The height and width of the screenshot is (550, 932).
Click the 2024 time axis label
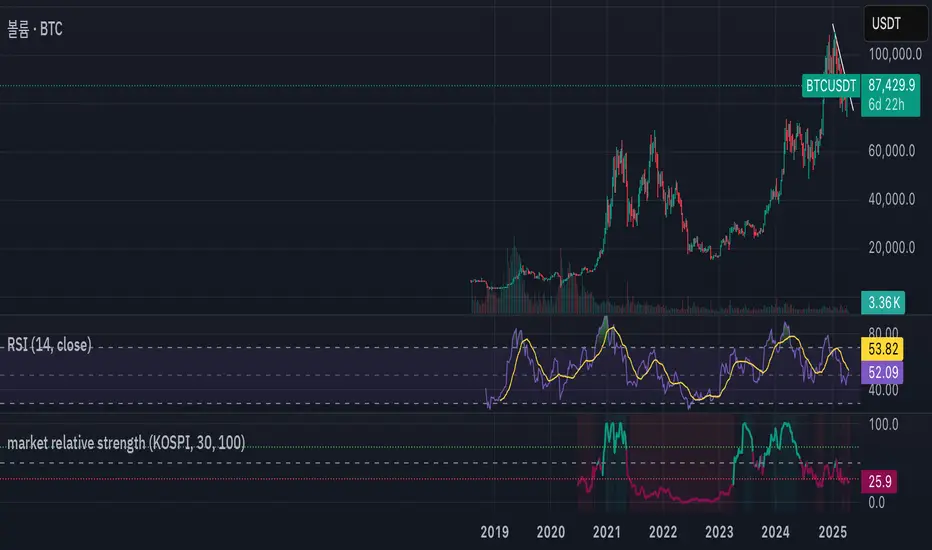(775, 532)
